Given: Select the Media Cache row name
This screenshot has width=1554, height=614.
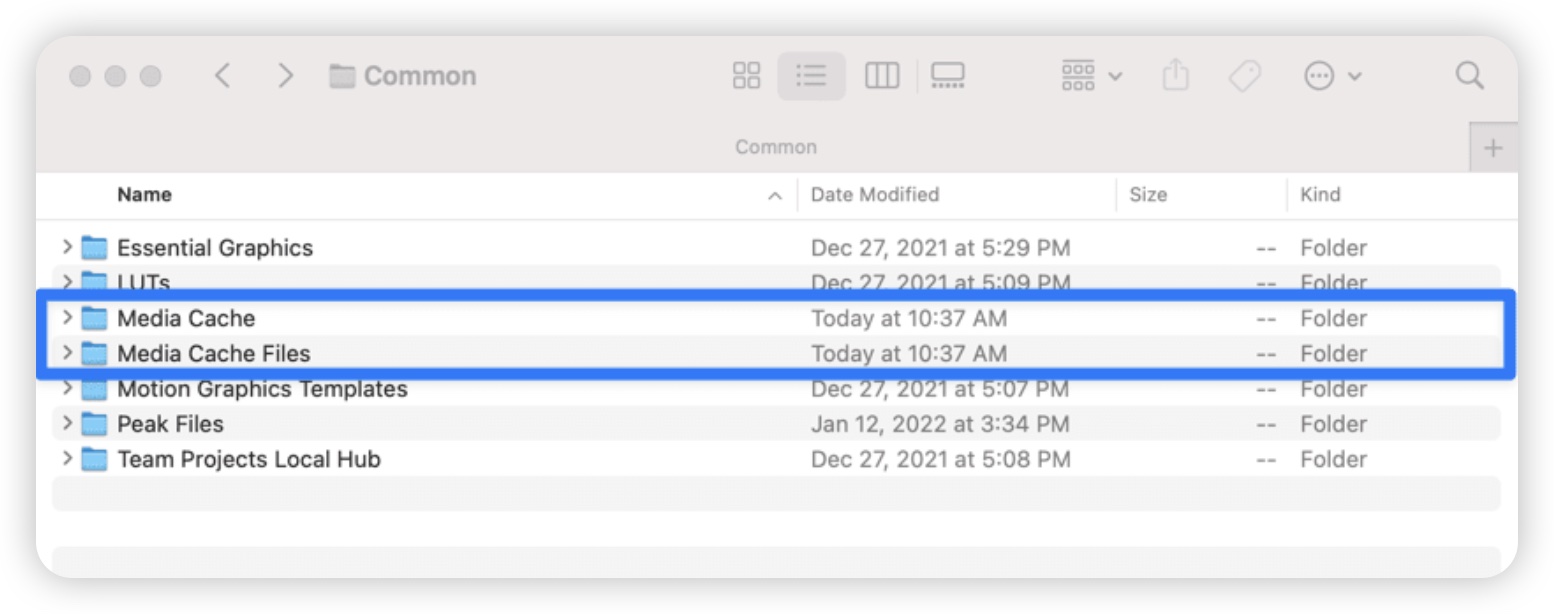Looking at the screenshot, I should click(186, 318).
